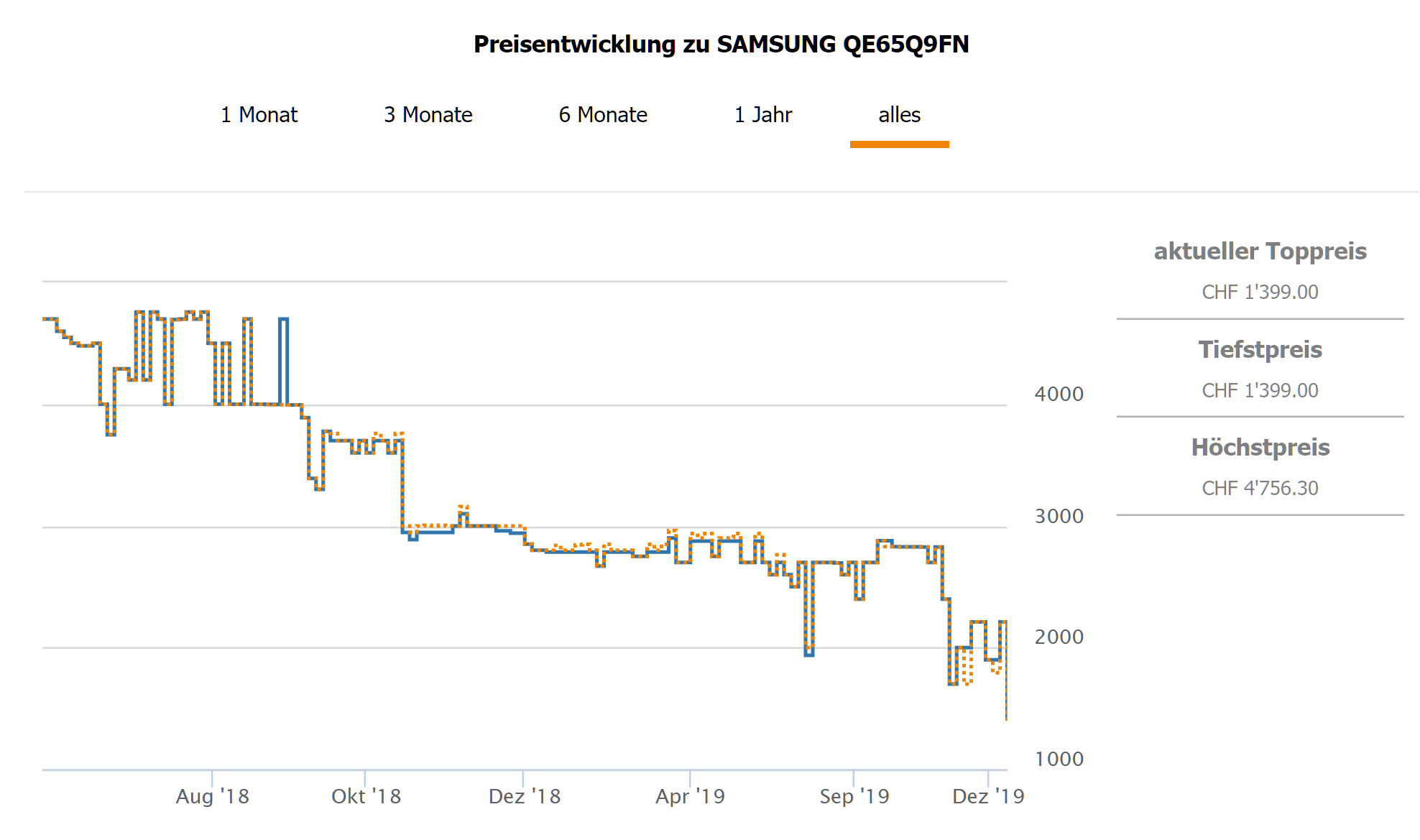This screenshot has height=840, width=1420.
Task: Click the Tiefstpreis heading
Action: (x=1260, y=350)
